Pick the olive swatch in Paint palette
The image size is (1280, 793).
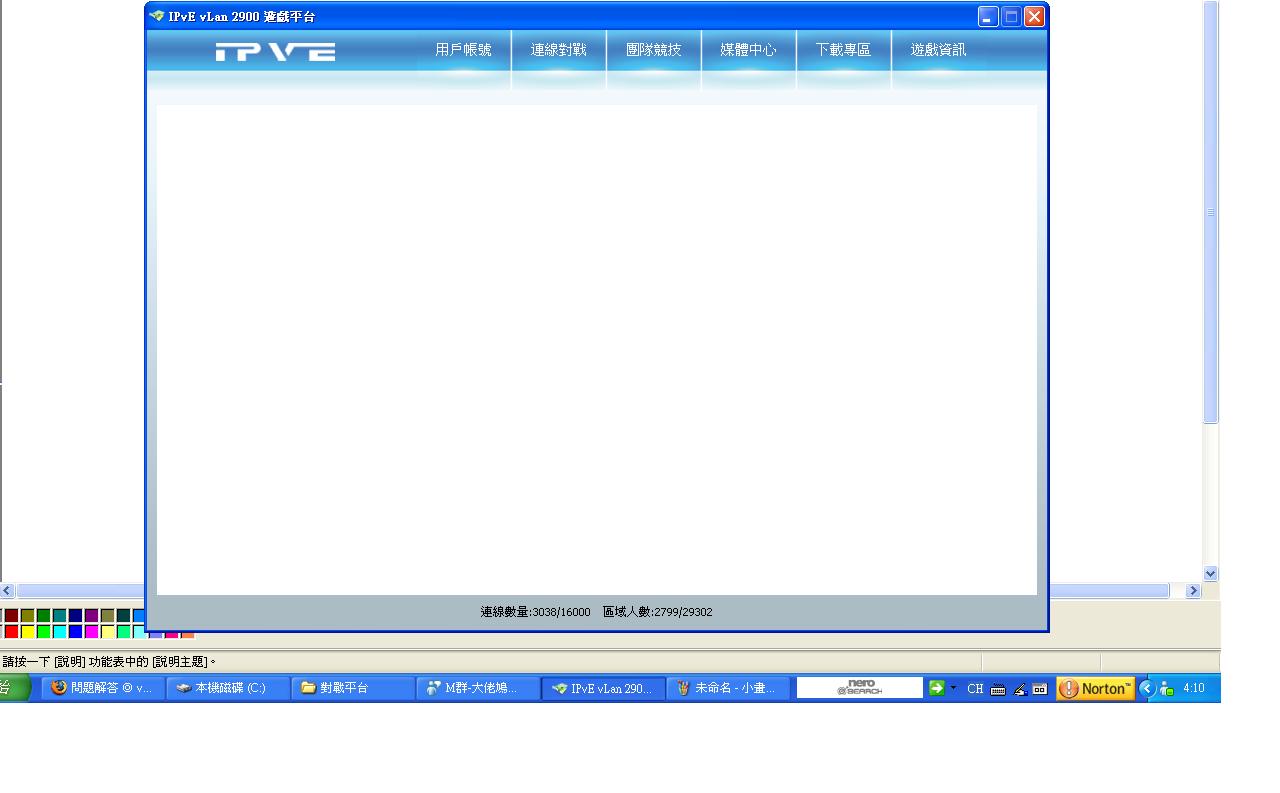pos(27,616)
